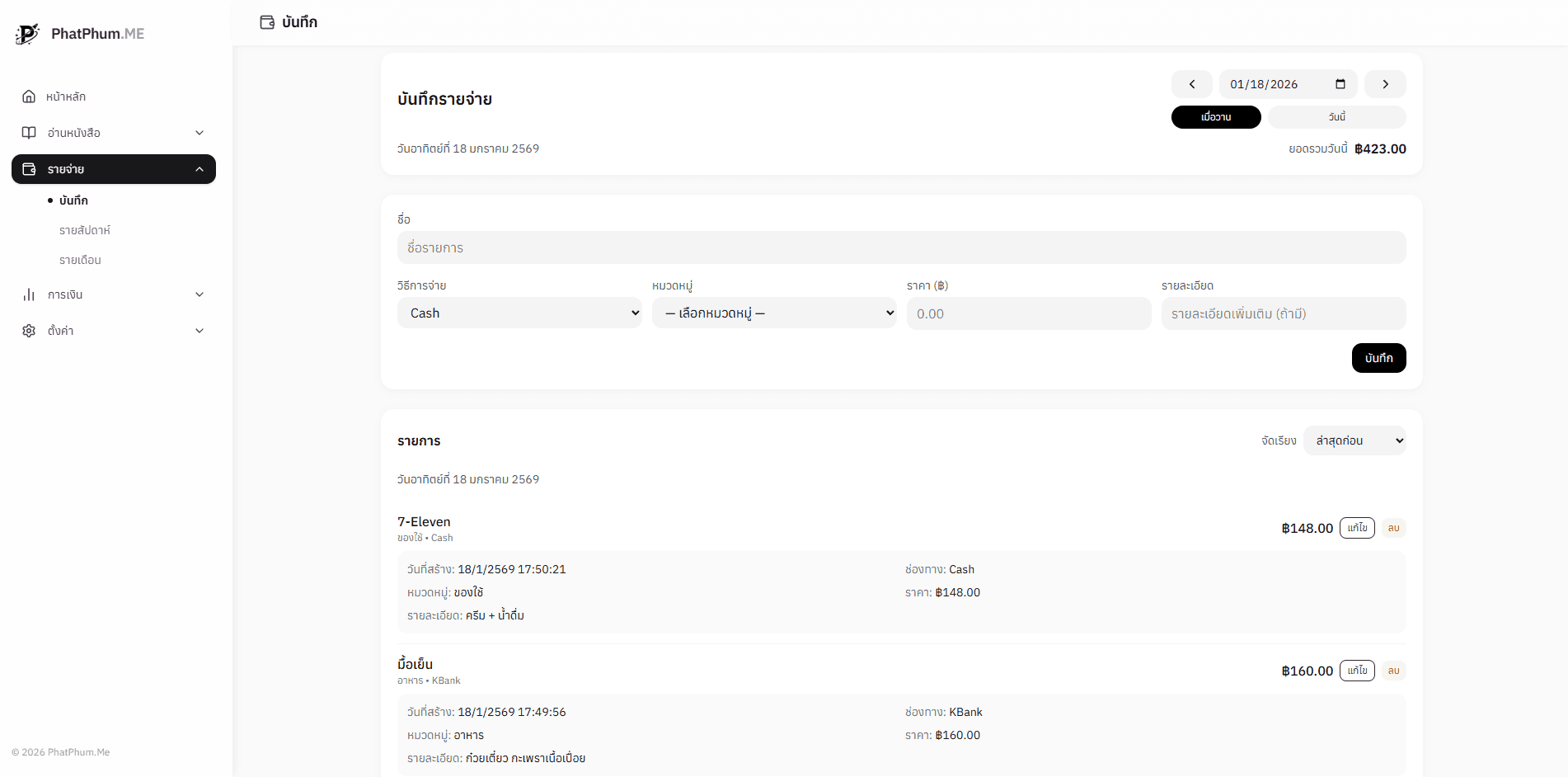Screen dimensions: 1568x777
Task: Click แก้ไข edit button for 7-Eleven
Action: [x=1356, y=528]
